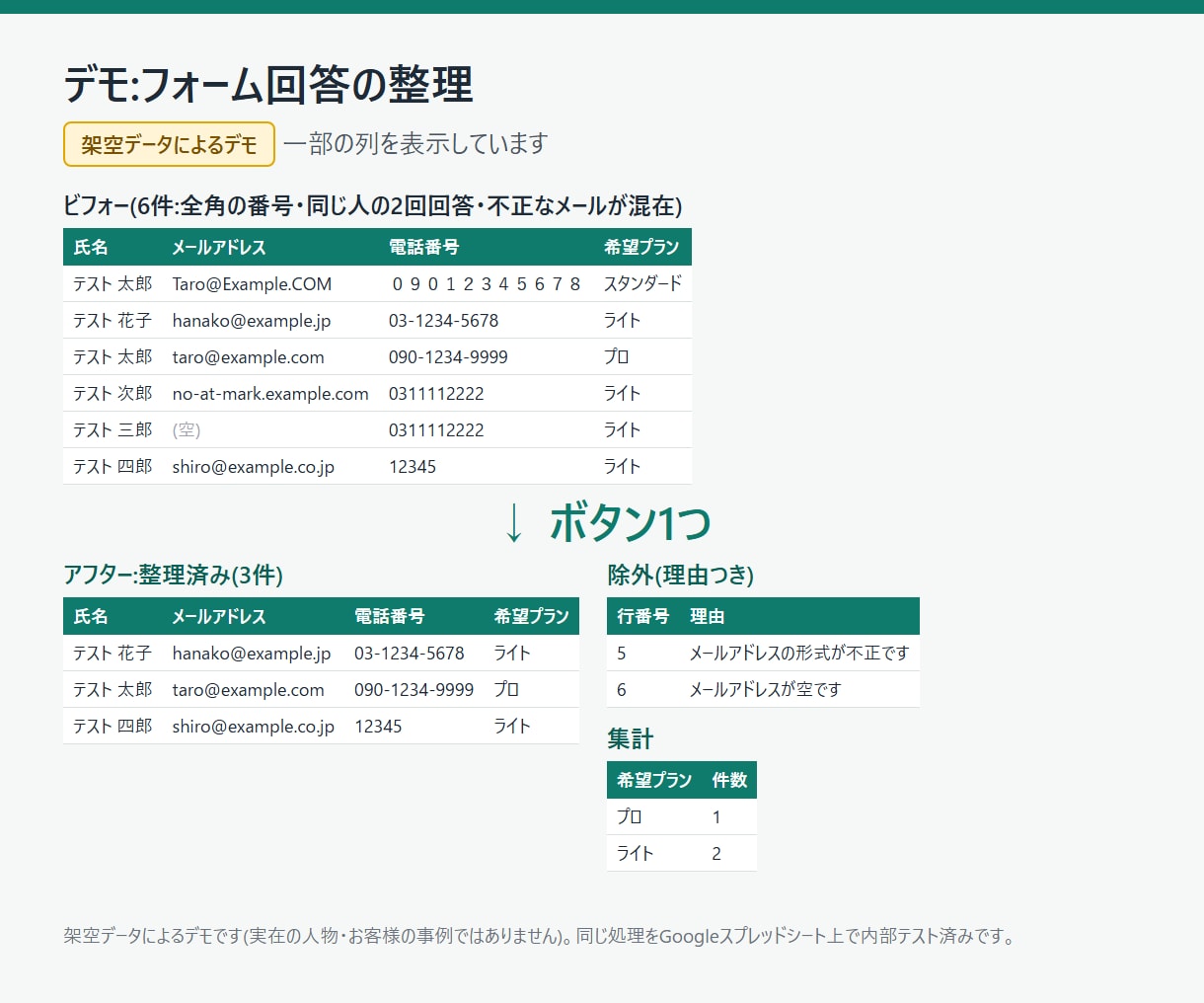Click the ボタン1つ label
The image size is (1204, 1003).
pyautogui.click(x=630, y=522)
